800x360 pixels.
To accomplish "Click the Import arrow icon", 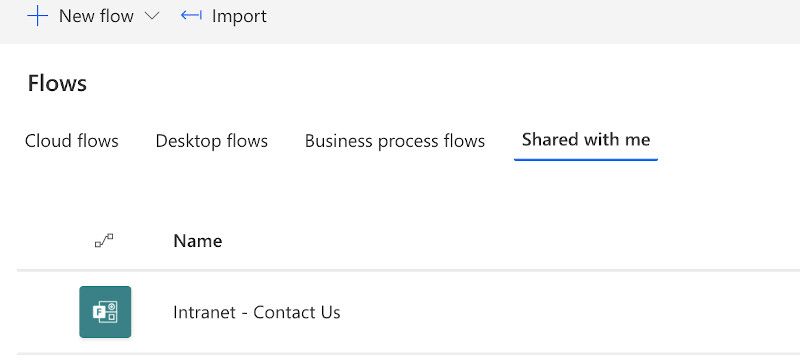I will (191, 16).
